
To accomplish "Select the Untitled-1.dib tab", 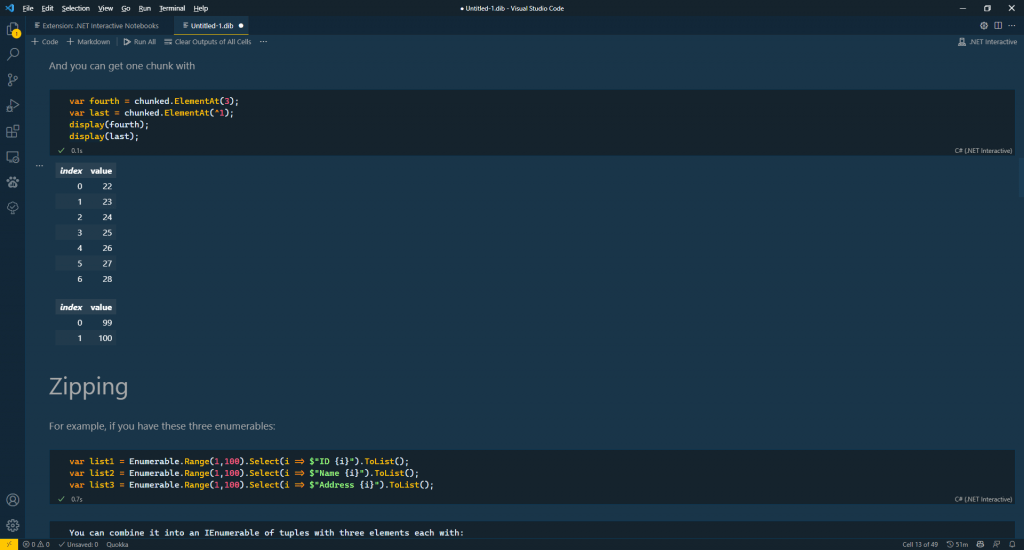I will point(212,25).
